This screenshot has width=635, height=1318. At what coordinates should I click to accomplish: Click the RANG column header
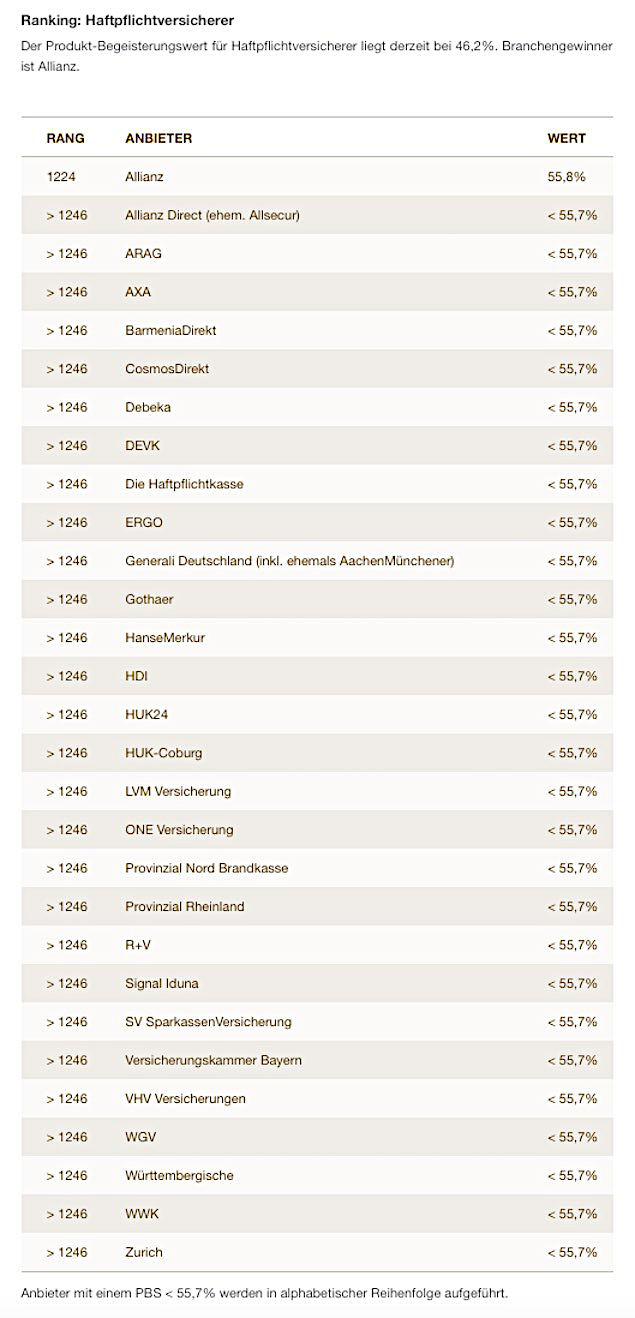[x=65, y=138]
